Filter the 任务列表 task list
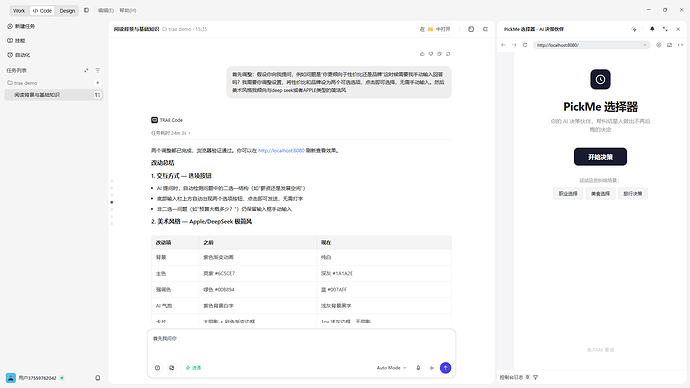690x388 pixels. click(x=98, y=70)
